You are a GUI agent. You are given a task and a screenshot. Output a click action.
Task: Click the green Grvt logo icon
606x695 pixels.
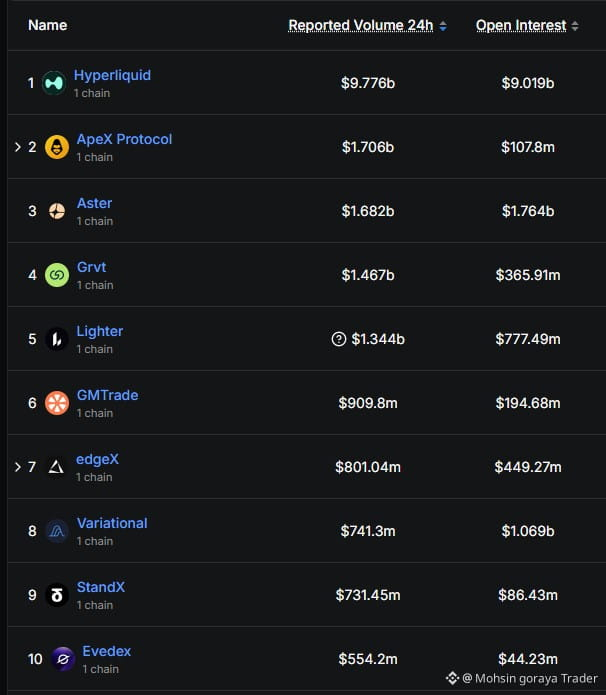[x=57, y=275]
